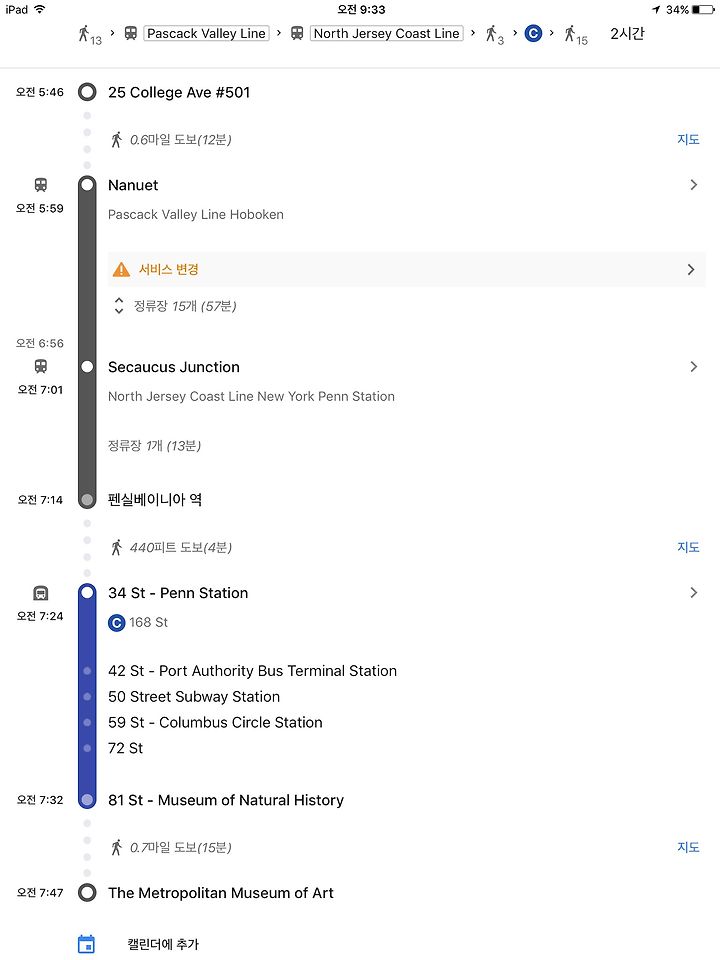
Task: Open Secaucus Junction details chevron
Action: [693, 367]
